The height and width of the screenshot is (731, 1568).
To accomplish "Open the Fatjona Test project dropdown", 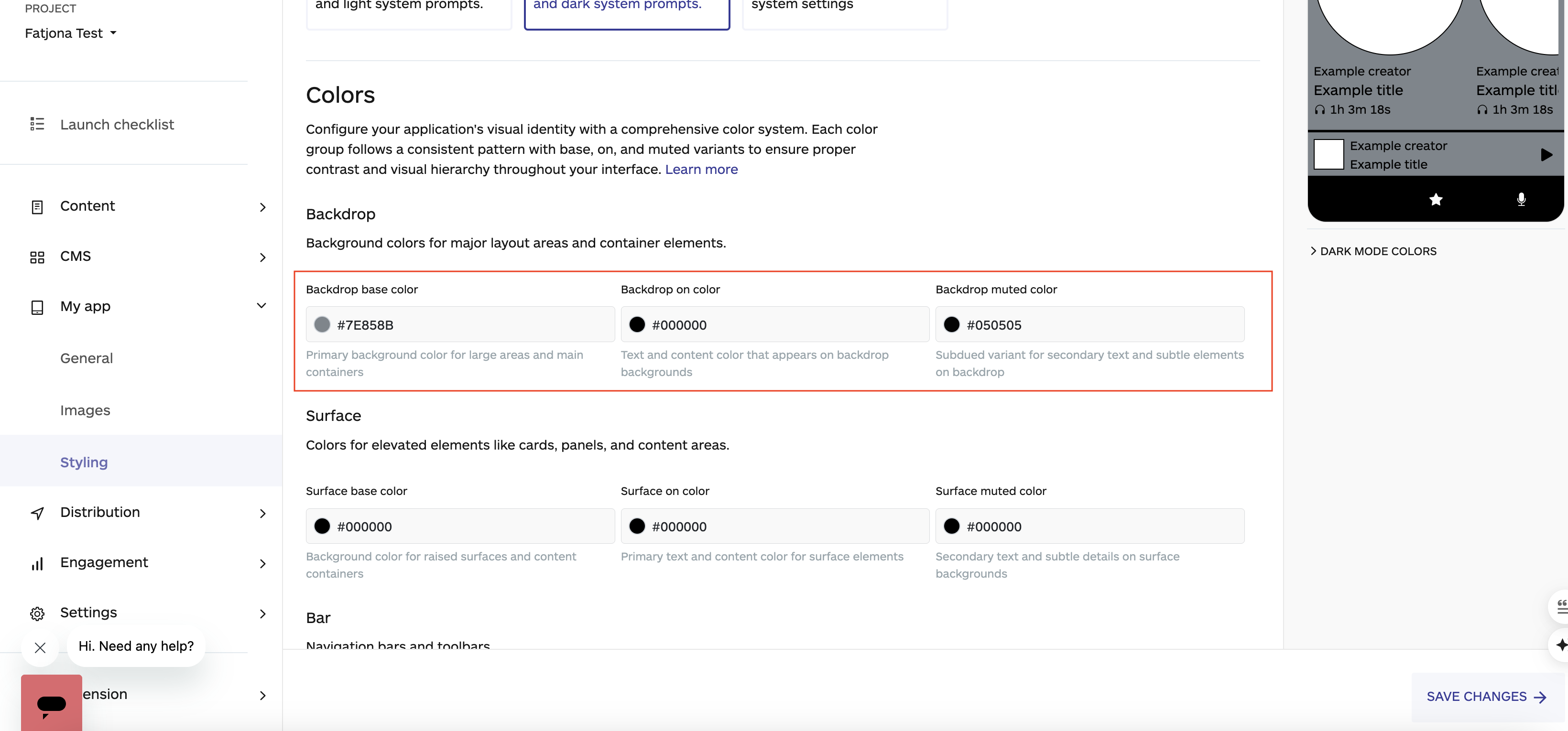I will (70, 33).
